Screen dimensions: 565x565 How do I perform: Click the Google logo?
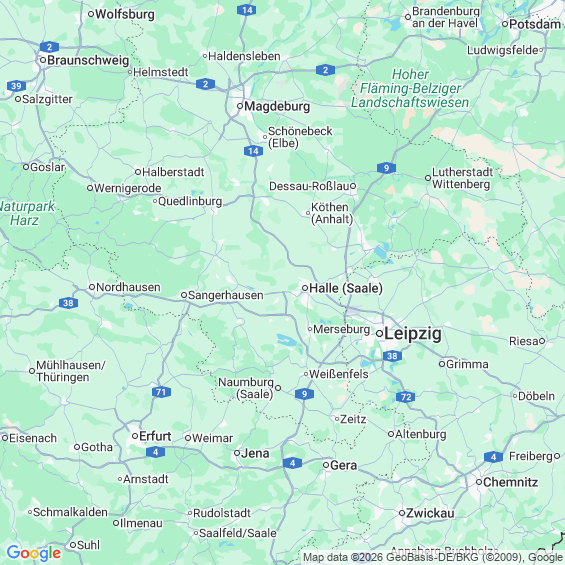[x=34, y=553]
